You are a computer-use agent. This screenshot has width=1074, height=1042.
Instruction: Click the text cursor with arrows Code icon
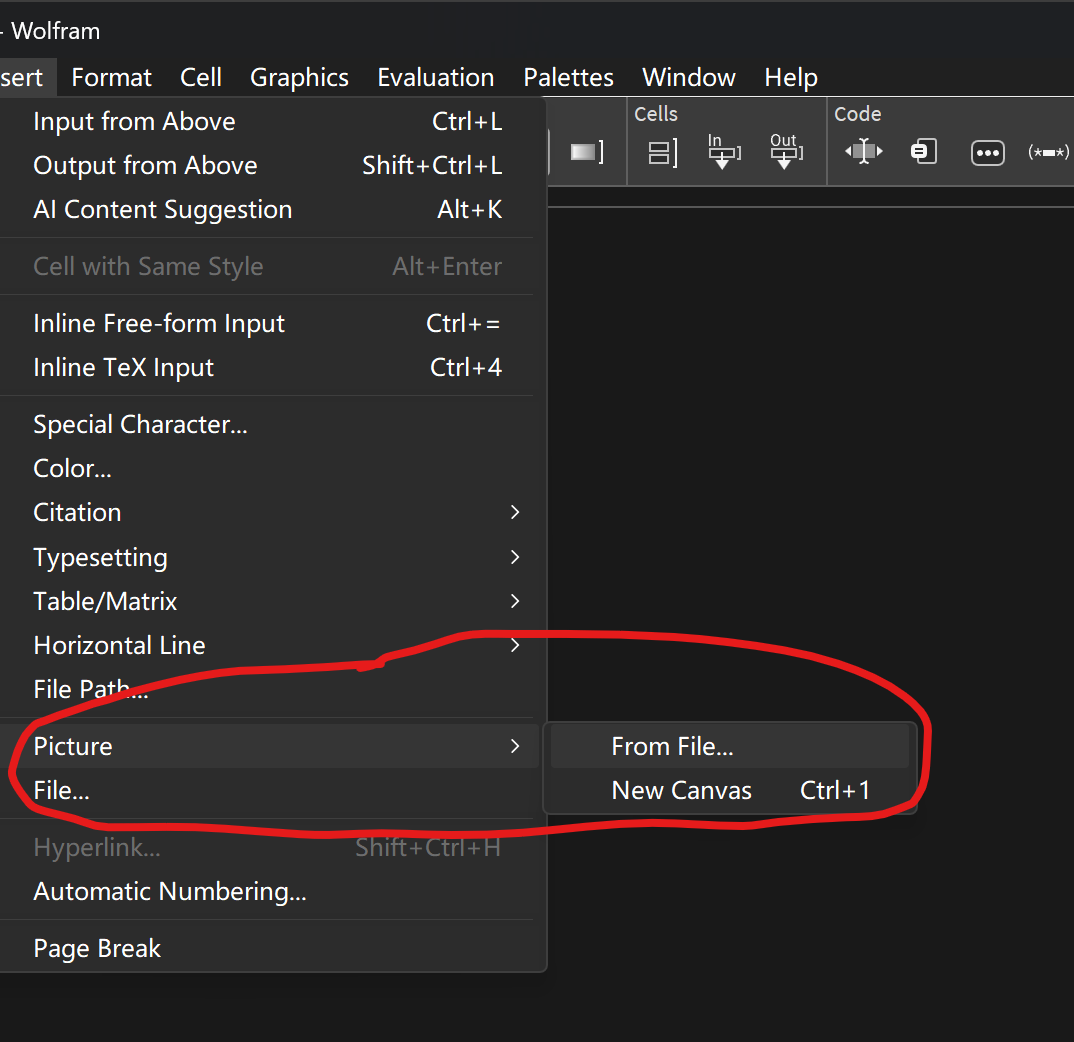click(863, 152)
